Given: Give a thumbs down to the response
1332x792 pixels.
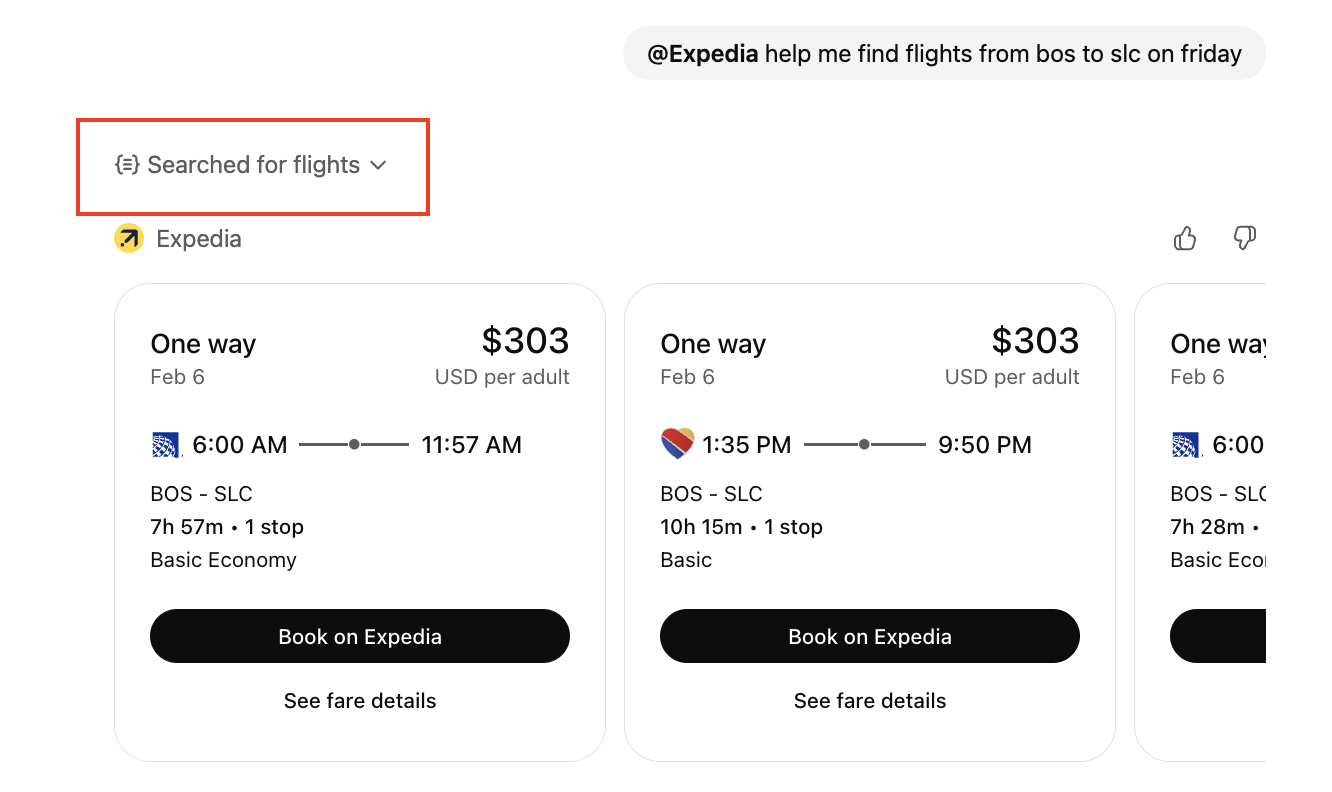Looking at the screenshot, I should 1244,238.
